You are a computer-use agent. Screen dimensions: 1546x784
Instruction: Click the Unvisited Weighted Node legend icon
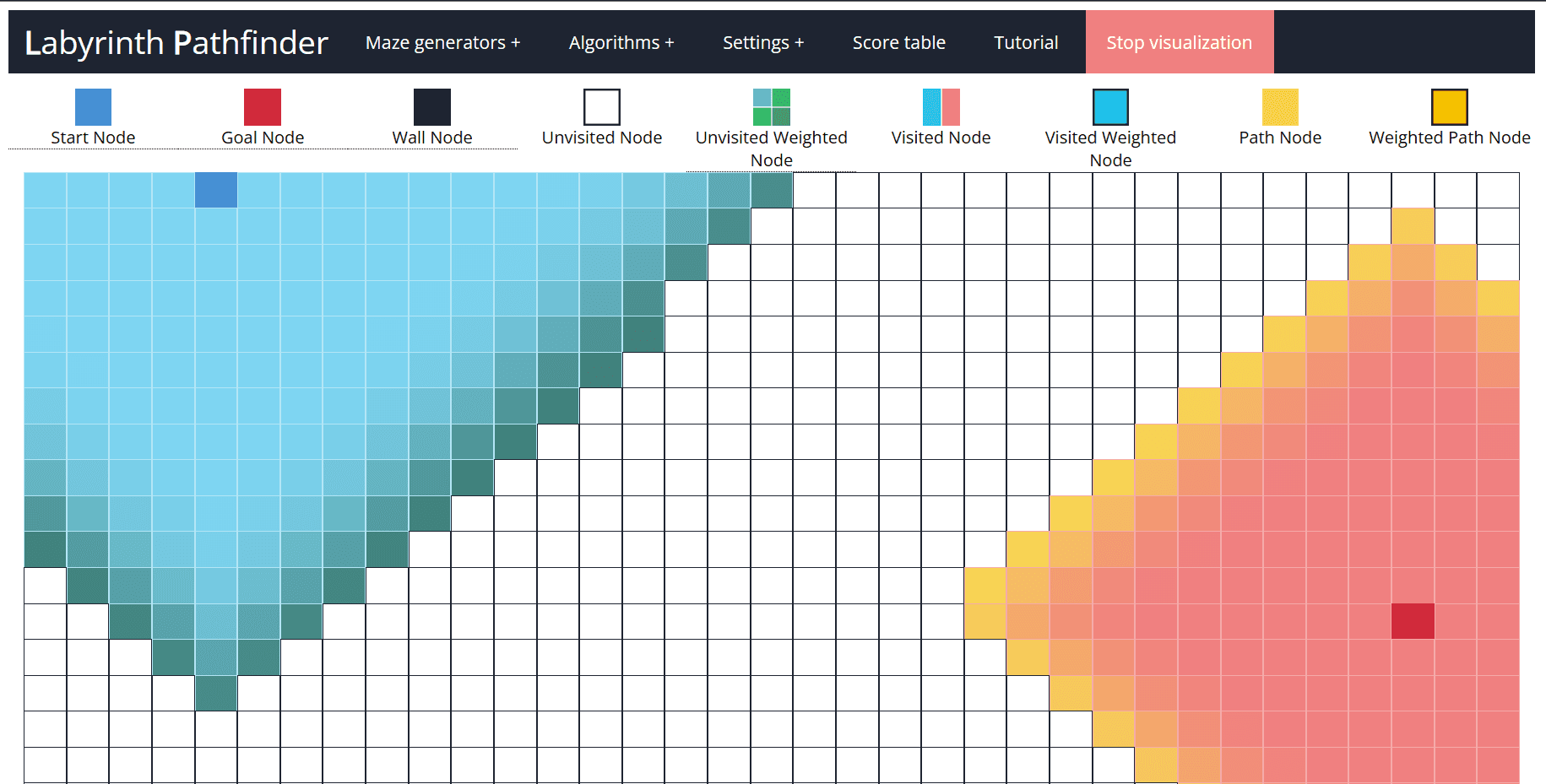coord(772,107)
